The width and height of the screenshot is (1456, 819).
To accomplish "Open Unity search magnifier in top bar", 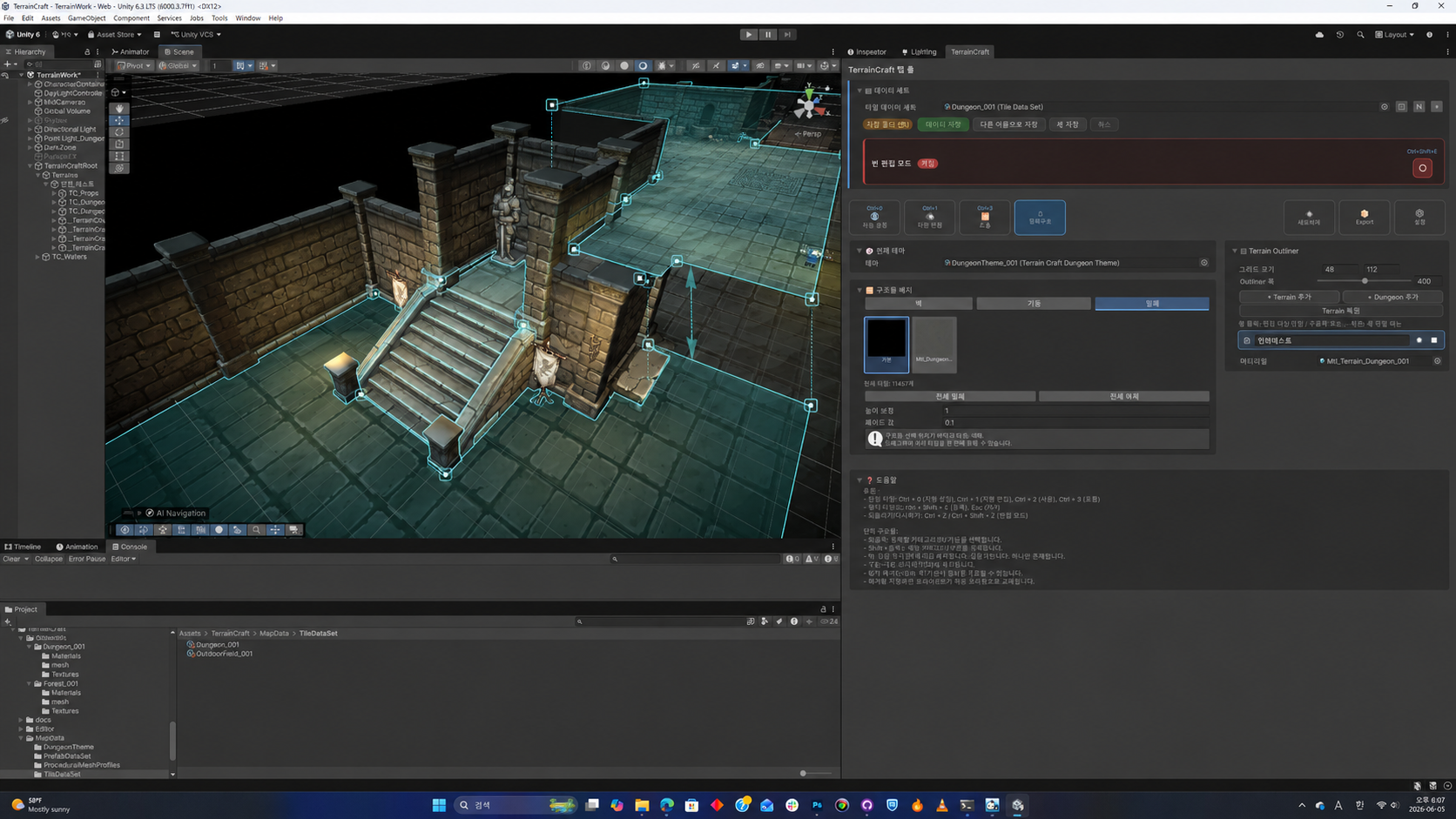I will 1360,35.
